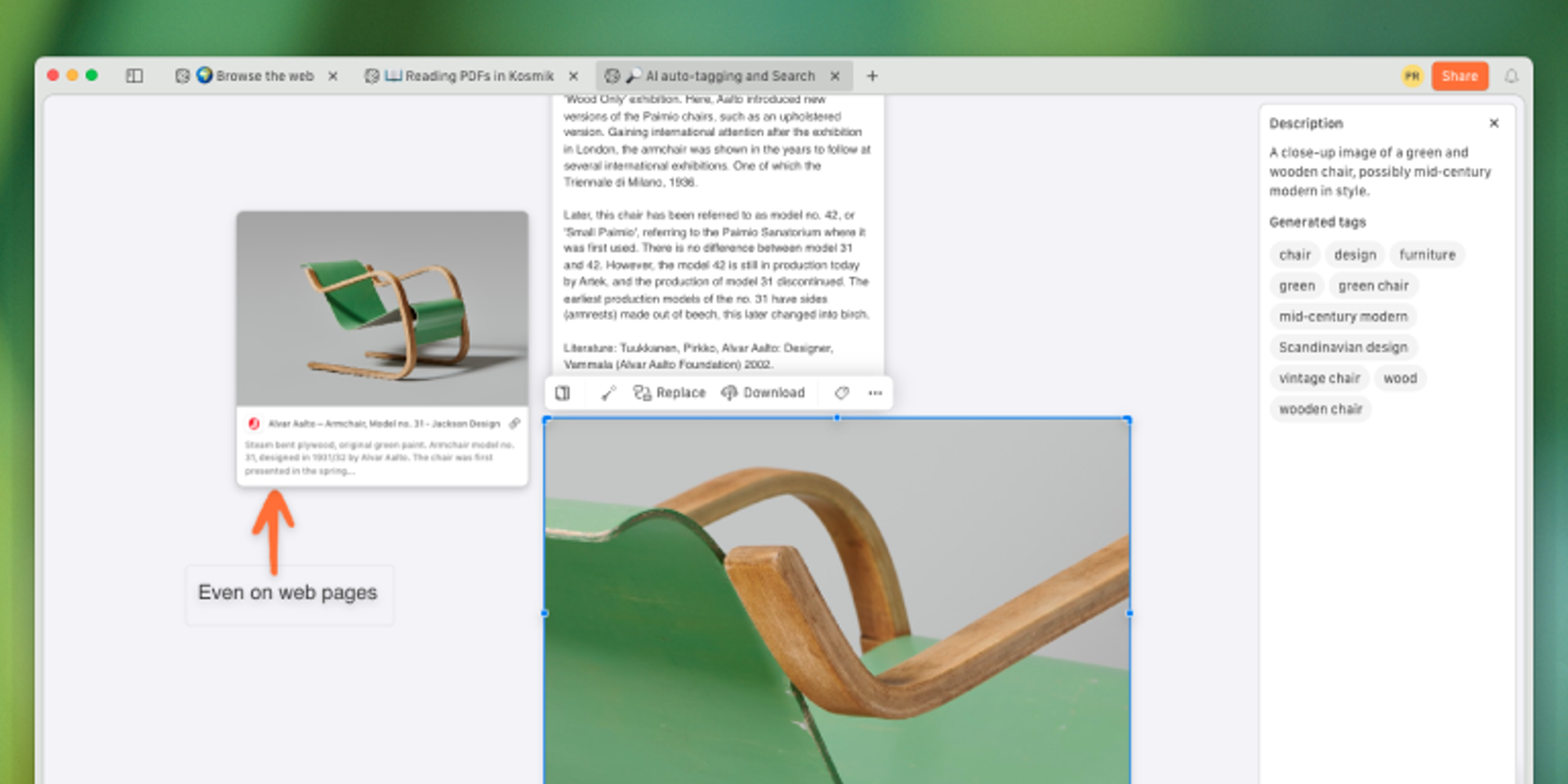The height and width of the screenshot is (784, 1568).
Task: Select the 'mid-century modern' tag
Action: point(1343,317)
